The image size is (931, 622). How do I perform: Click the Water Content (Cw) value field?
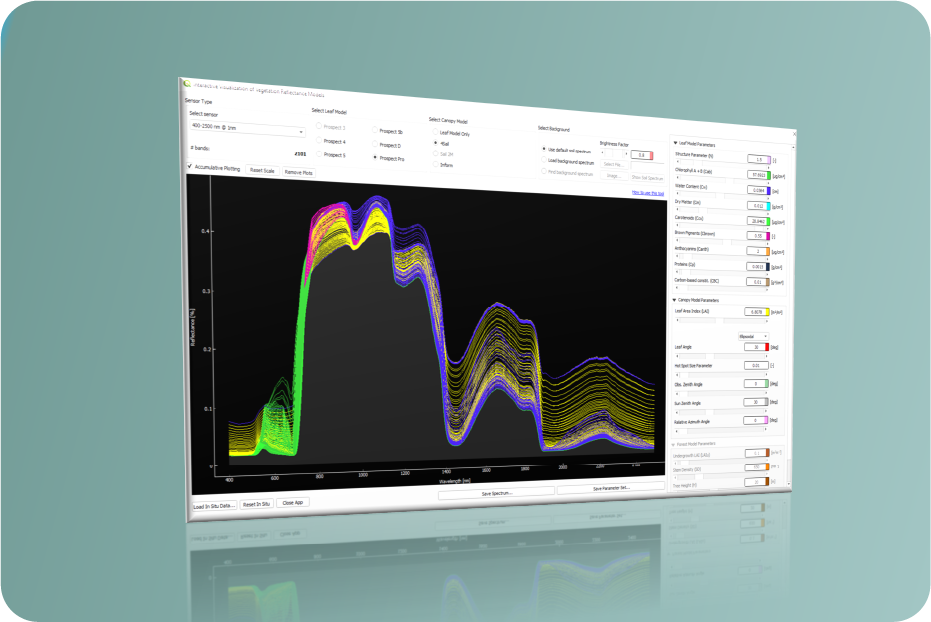click(758, 190)
